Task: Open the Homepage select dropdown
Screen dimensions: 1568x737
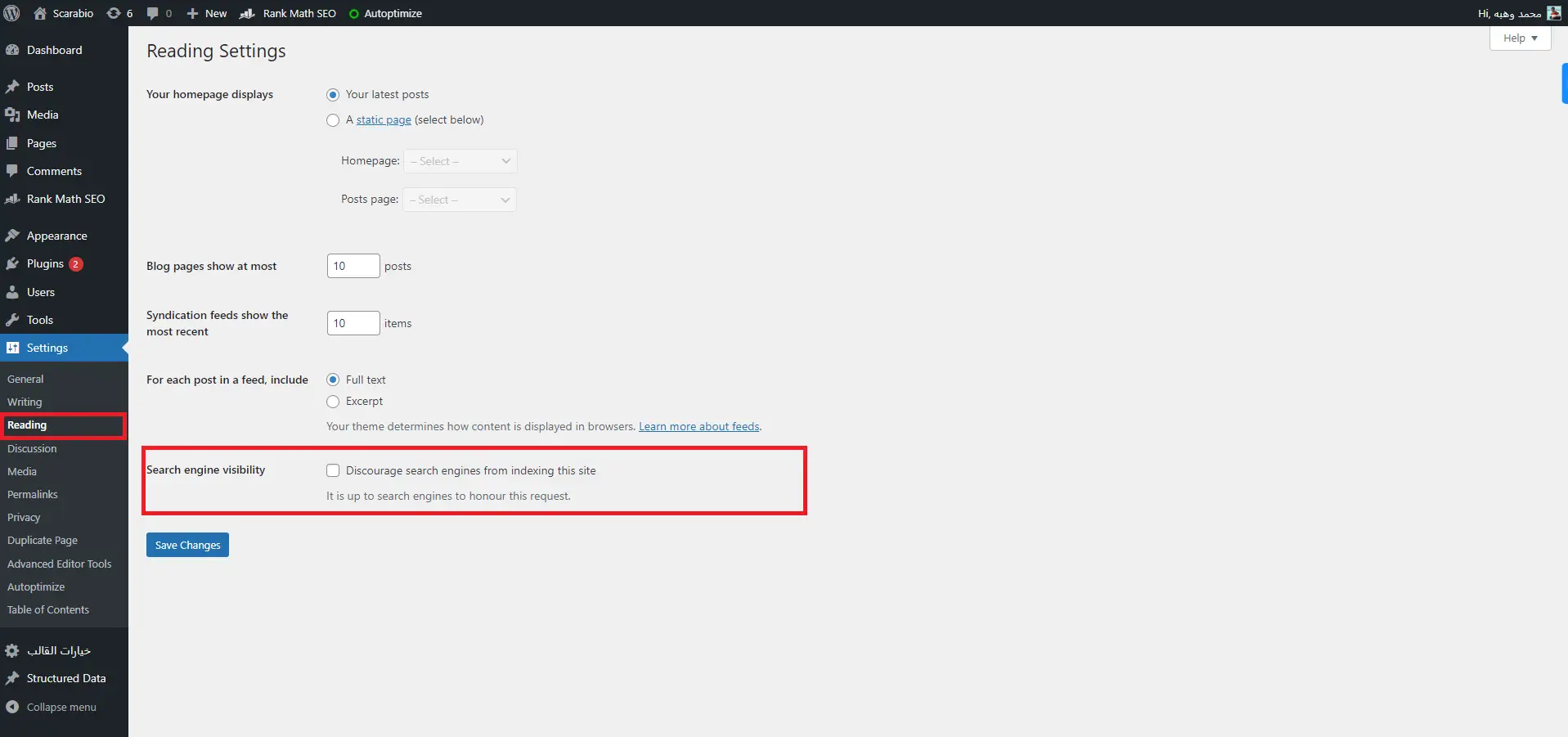Action: pos(460,161)
